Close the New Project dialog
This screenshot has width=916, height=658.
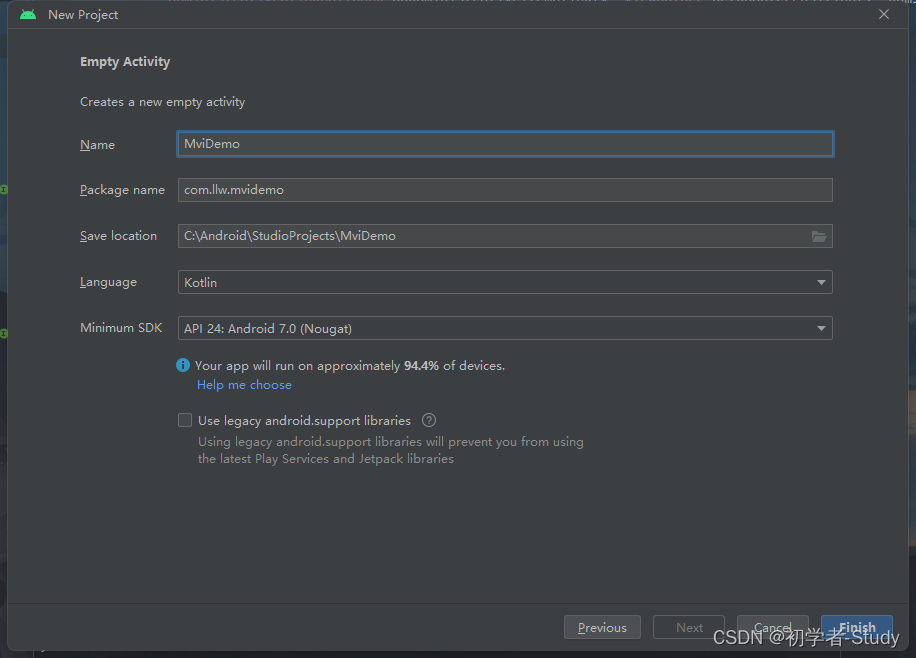884,14
